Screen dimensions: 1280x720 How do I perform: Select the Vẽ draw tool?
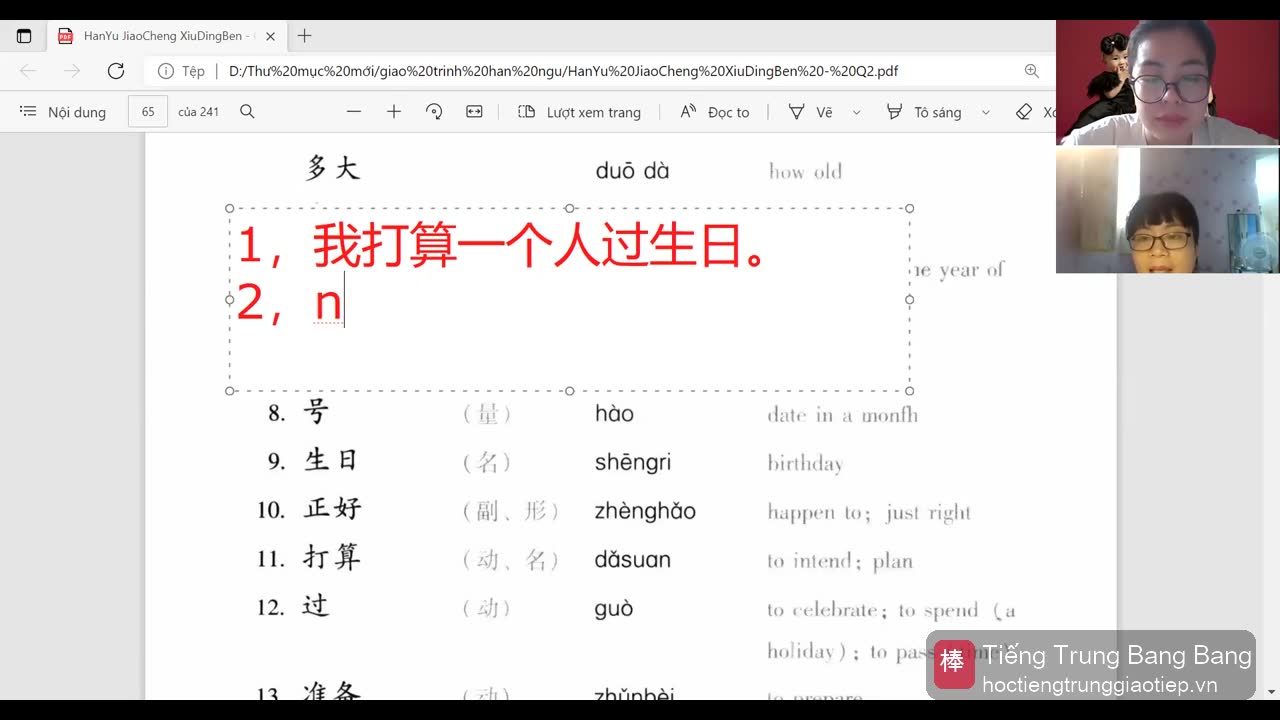pyautogui.click(x=810, y=112)
